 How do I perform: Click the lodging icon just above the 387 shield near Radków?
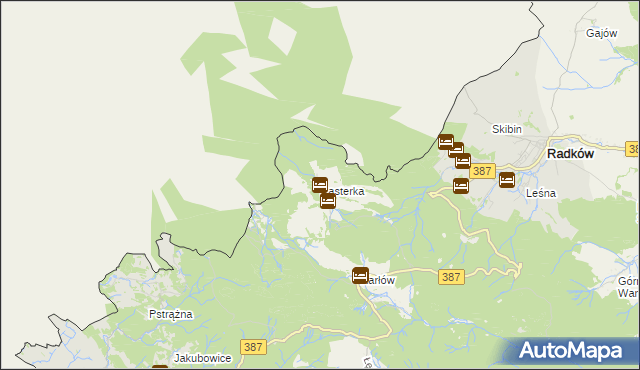point(463,161)
